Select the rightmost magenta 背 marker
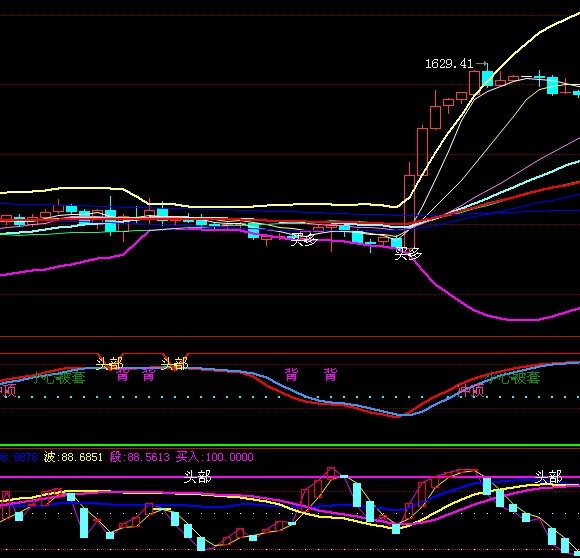 (330, 375)
